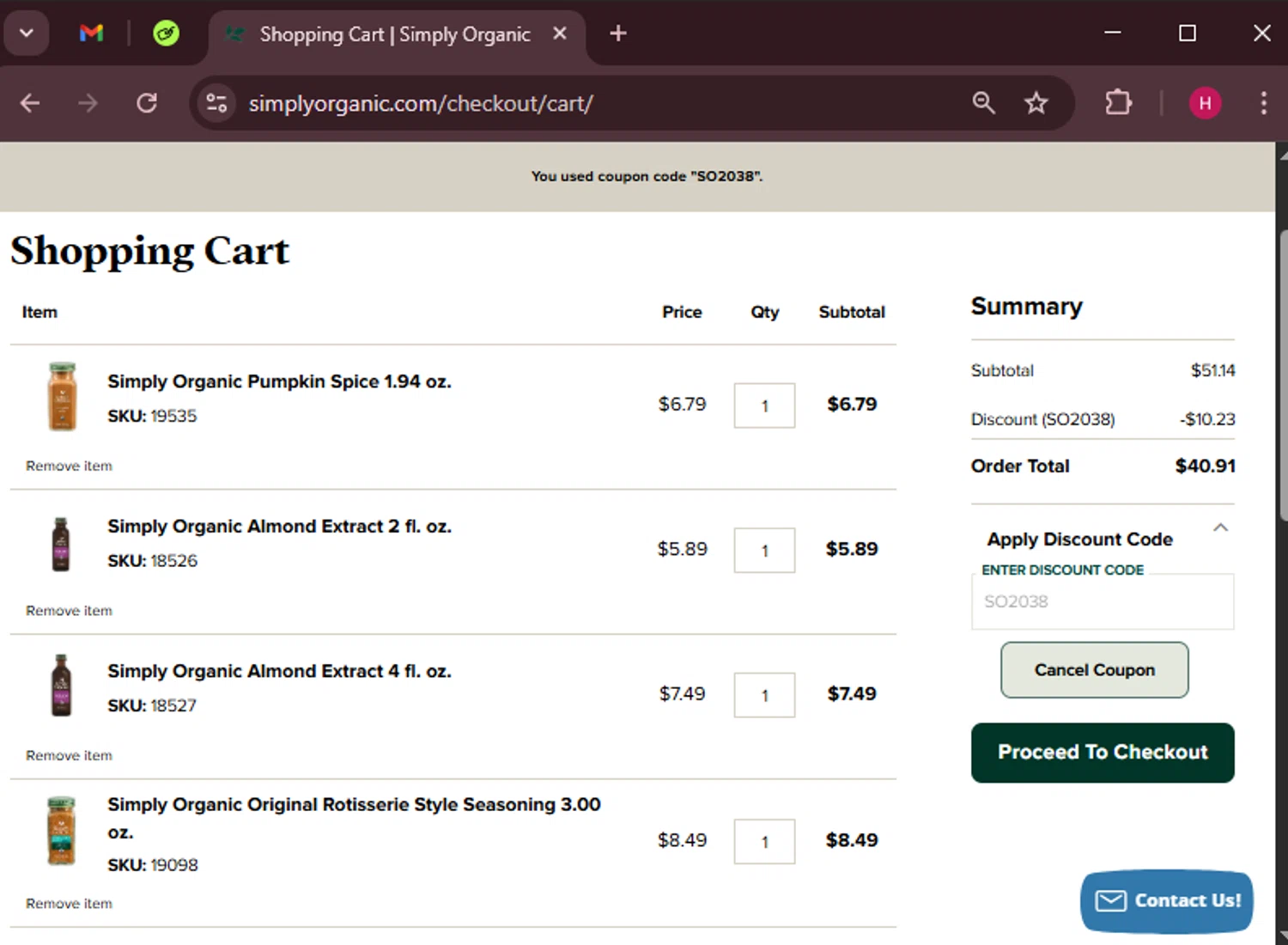Open Simply Organic Pumpkin Spice 1.94 oz. link
Screen dimensions: 1288x945
(279, 381)
